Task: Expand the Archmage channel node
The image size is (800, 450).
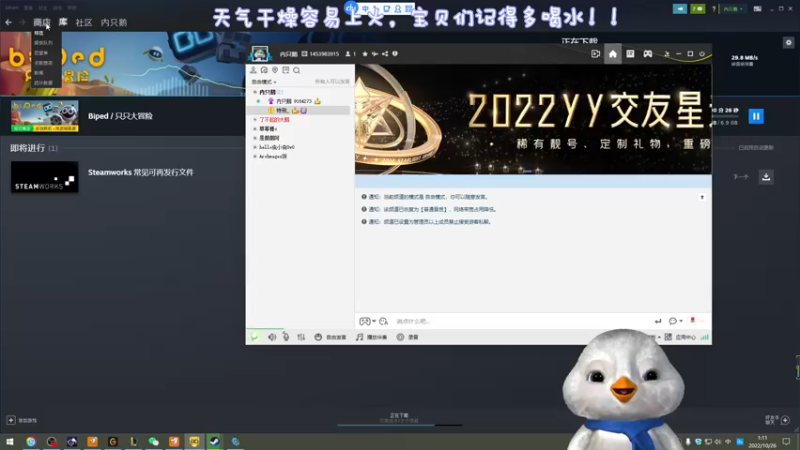Action: [255, 156]
